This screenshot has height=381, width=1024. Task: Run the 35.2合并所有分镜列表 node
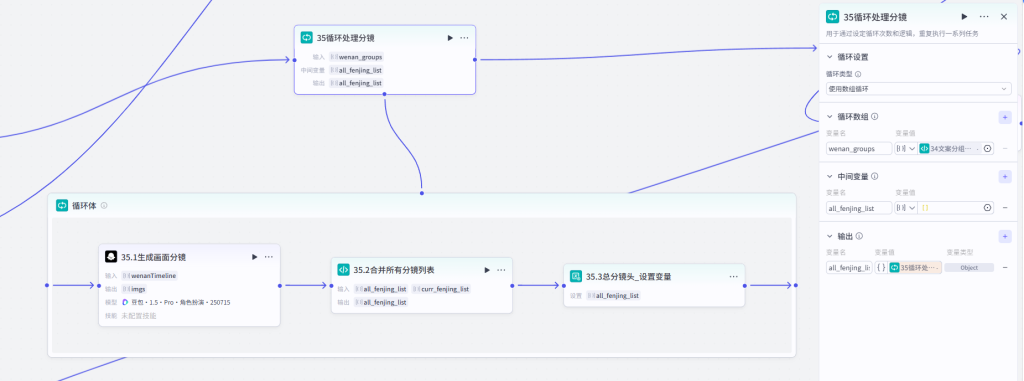[487, 270]
